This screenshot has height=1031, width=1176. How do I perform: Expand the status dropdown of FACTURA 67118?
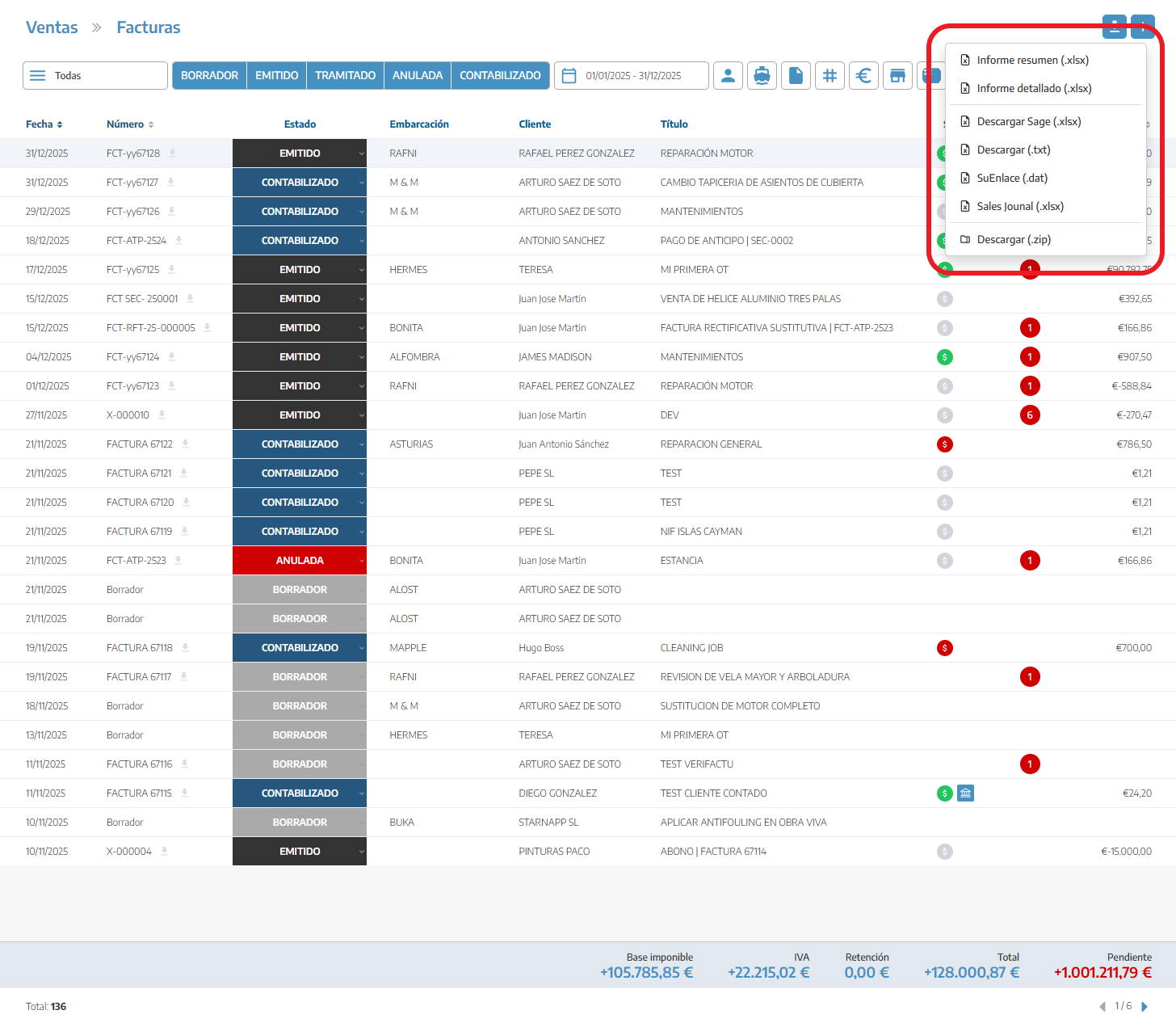300,648
